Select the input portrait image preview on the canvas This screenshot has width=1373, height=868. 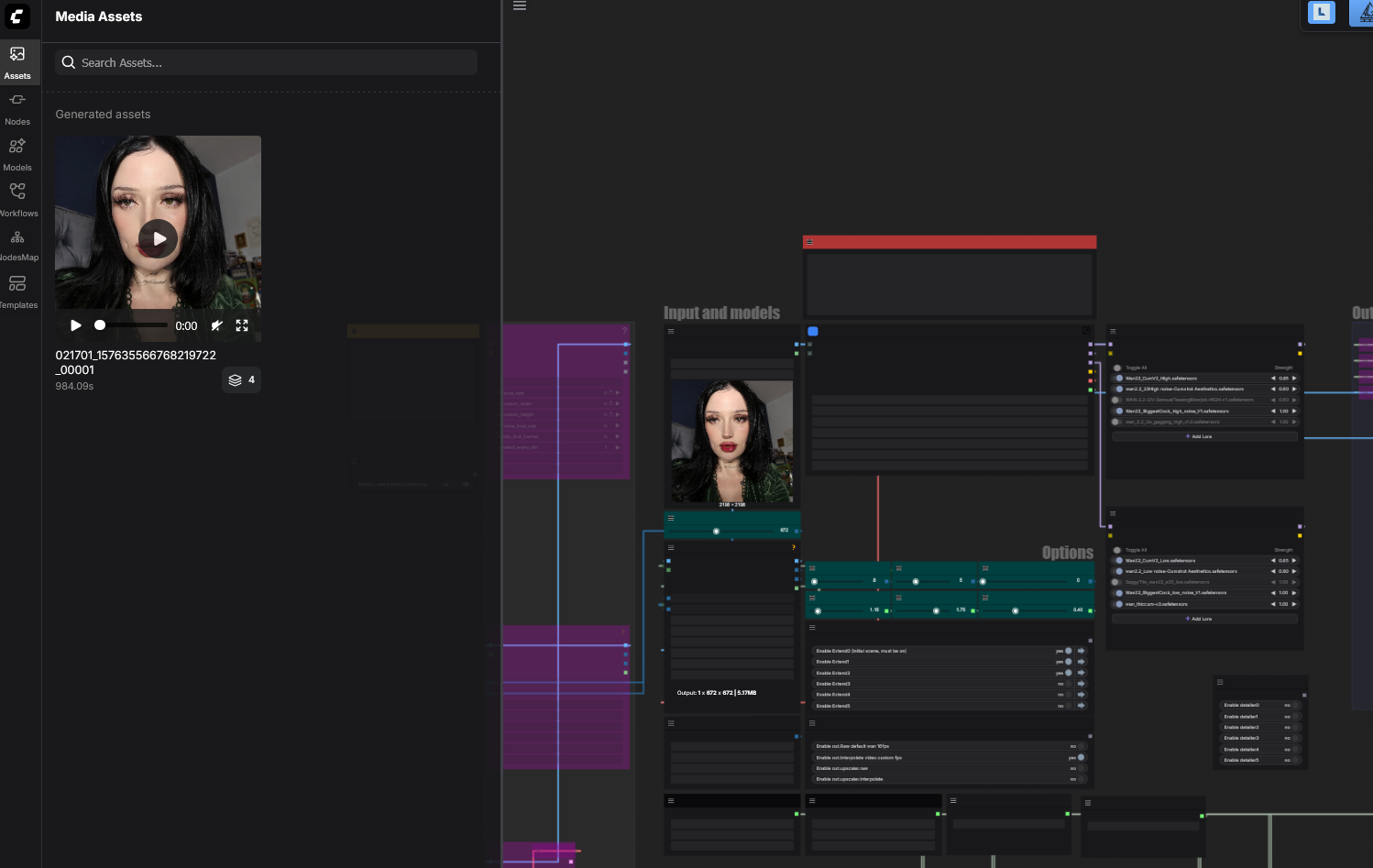coord(732,441)
